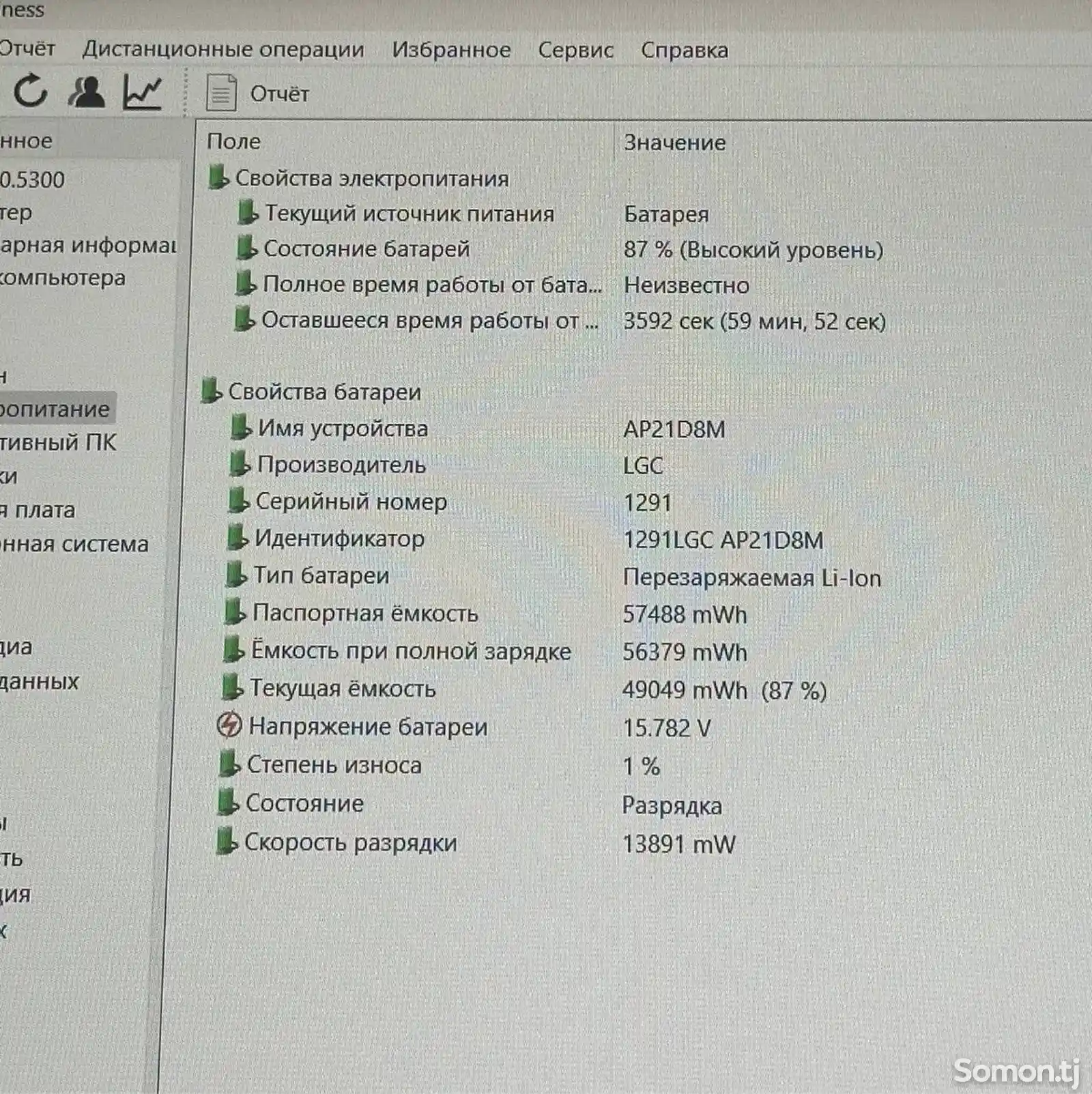
Task: Click the identifier value 1291LGC AP21D8M
Action: point(723,541)
